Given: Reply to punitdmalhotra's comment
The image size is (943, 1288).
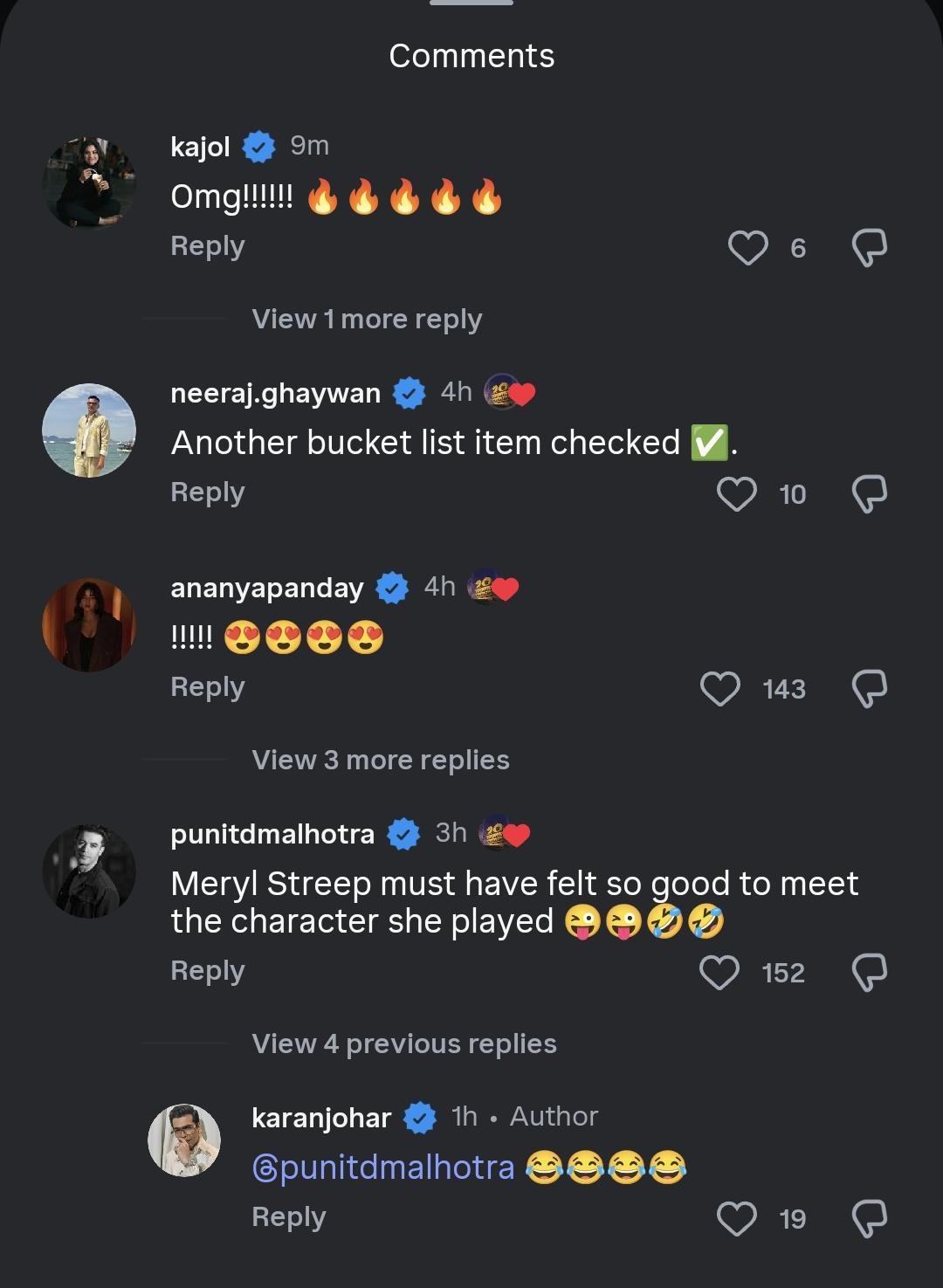Looking at the screenshot, I should tap(208, 971).
